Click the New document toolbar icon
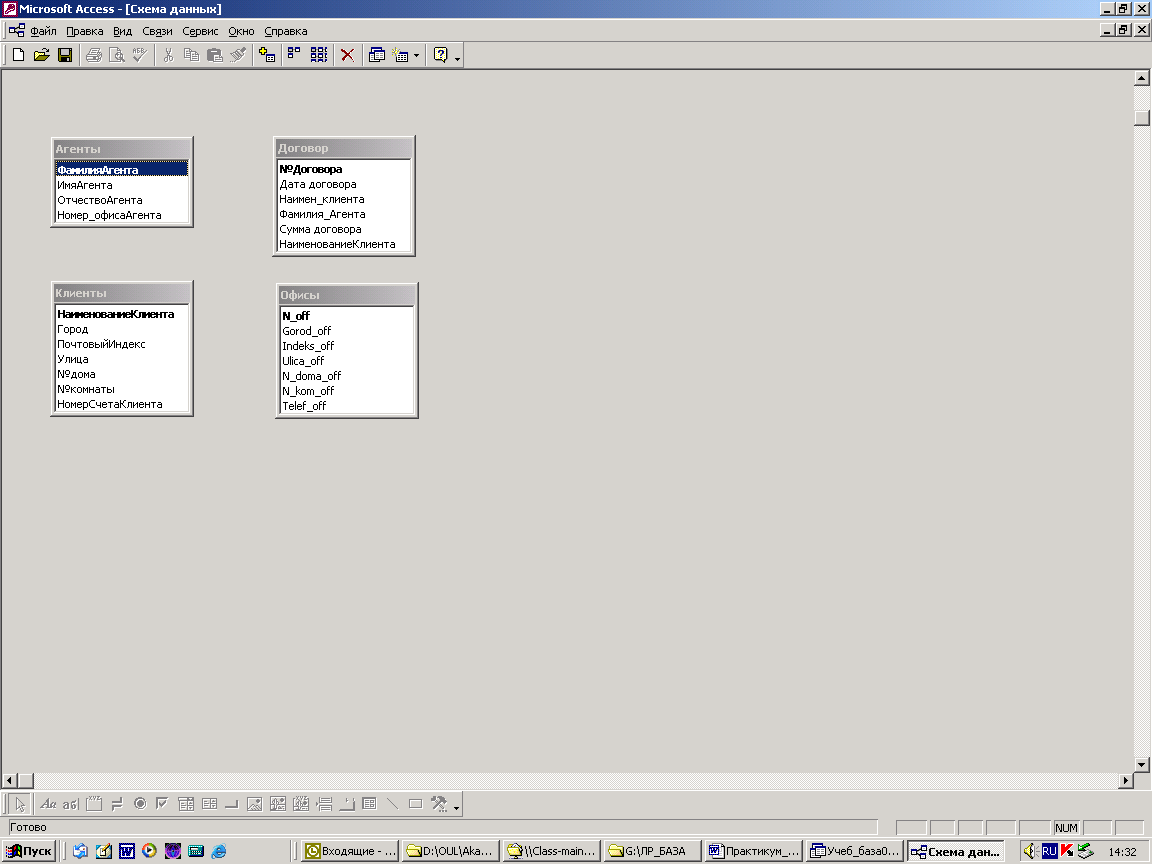Screen dimensions: 1152x864 point(18,55)
